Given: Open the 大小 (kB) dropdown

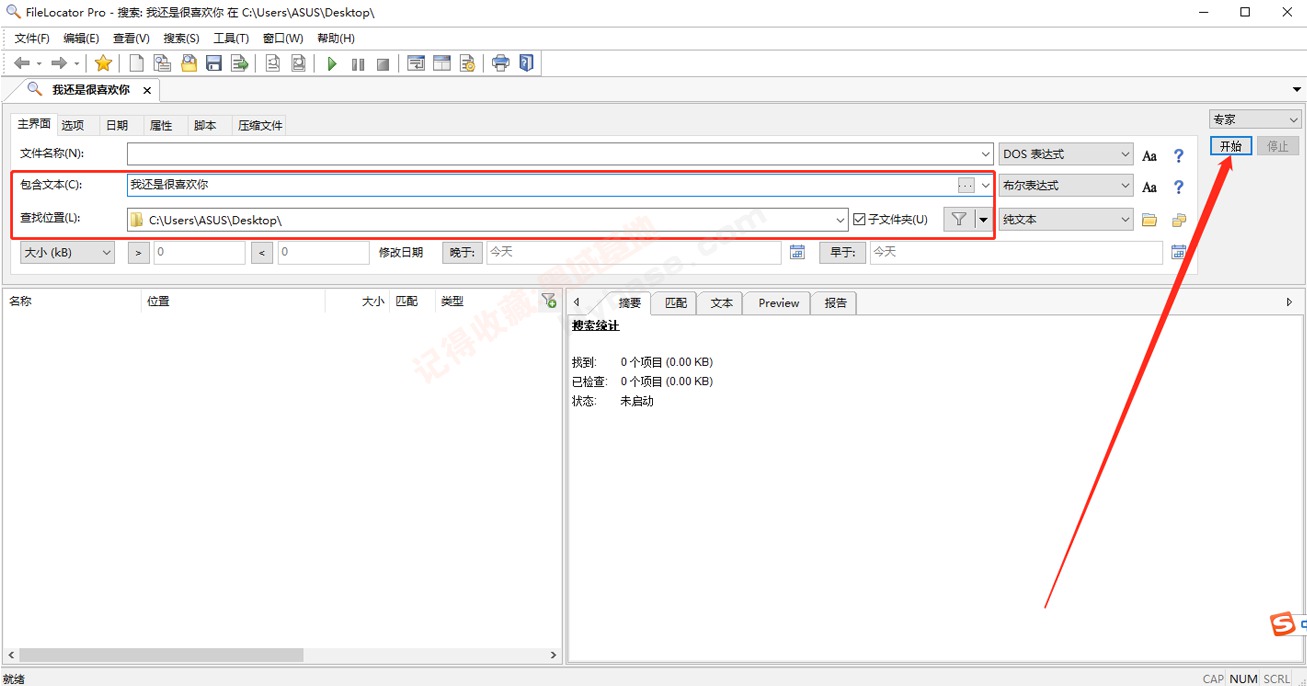Looking at the screenshot, I should tap(68, 253).
